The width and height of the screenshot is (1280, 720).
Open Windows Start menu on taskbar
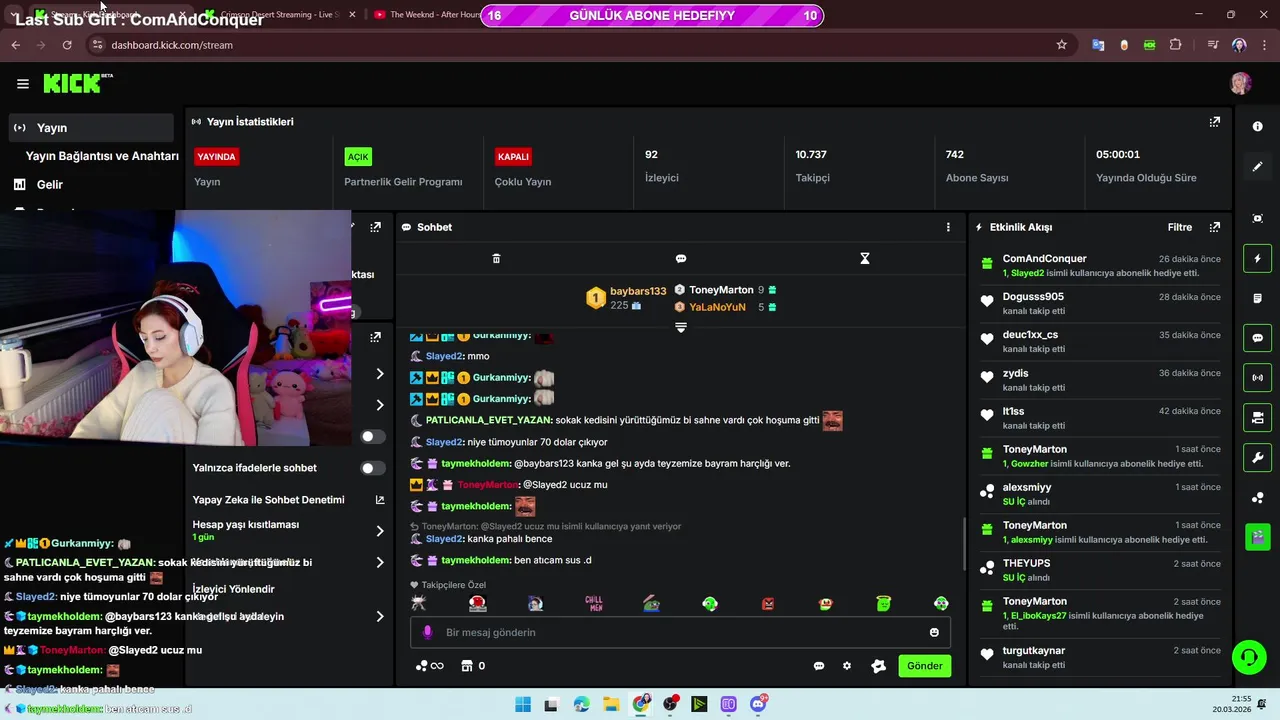click(522, 704)
